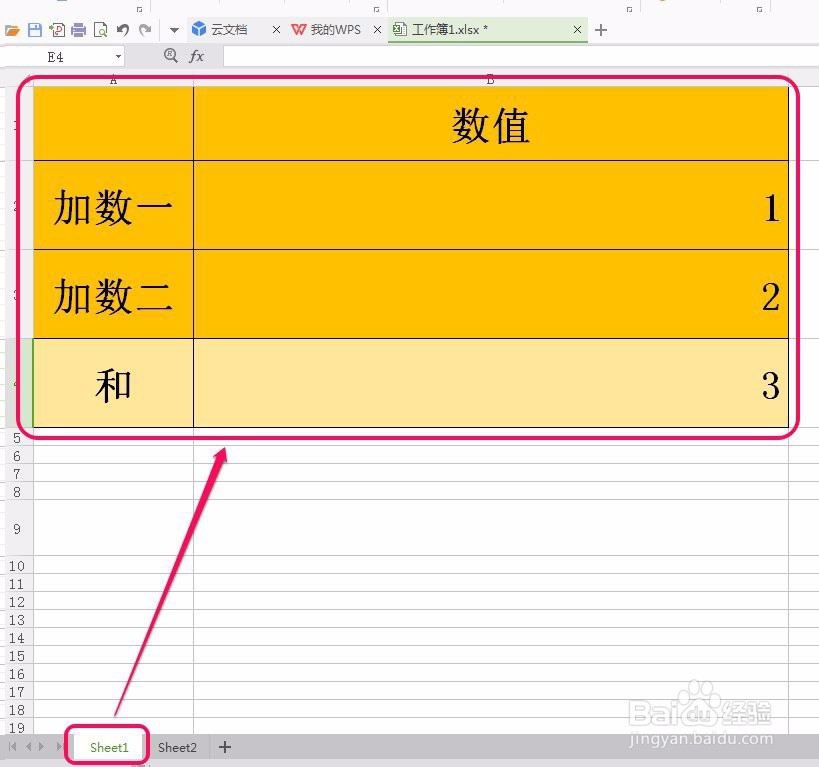Select the yellow highlighted cell containing 和
Screen dimensions: 819x767
(x=112, y=385)
